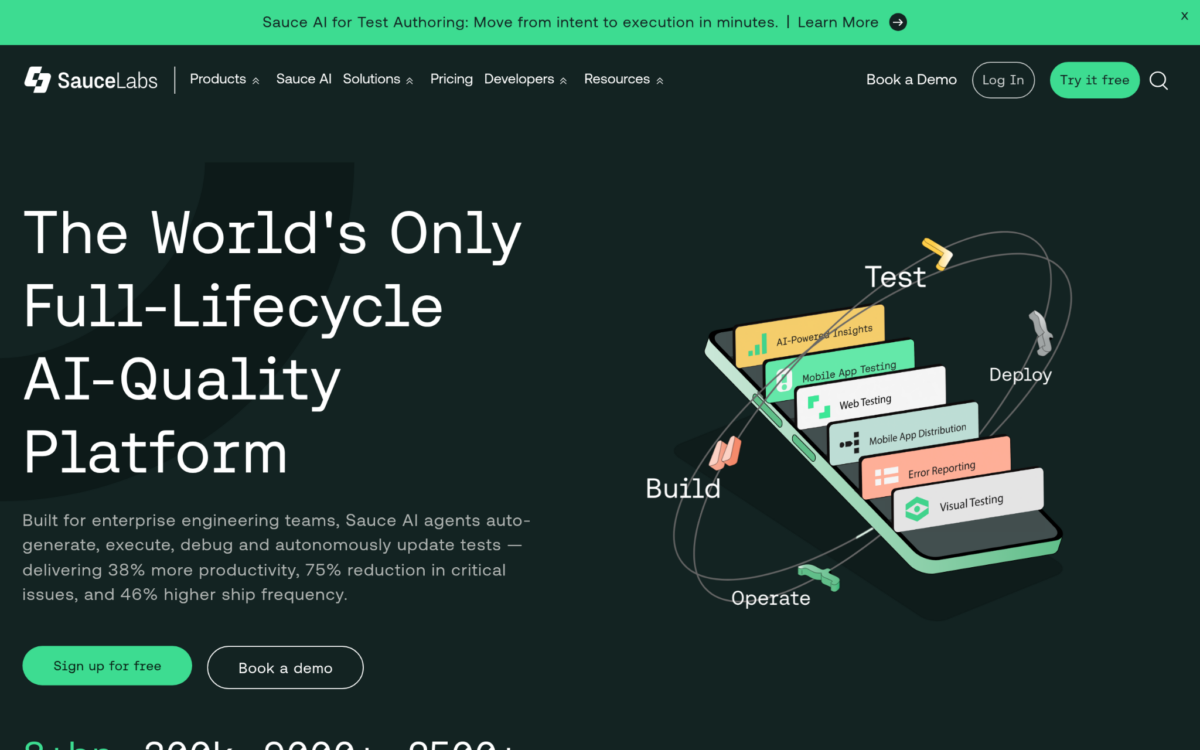Click the headline 'The World's Only'

coord(272,232)
